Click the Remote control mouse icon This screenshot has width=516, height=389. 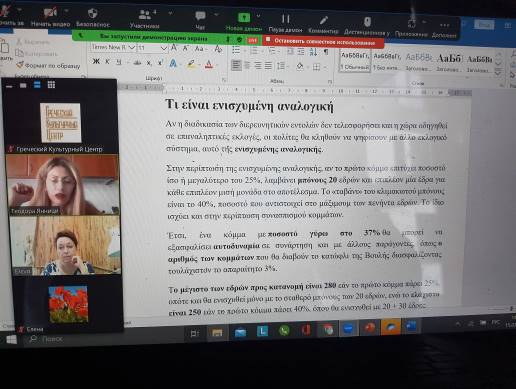367,25
